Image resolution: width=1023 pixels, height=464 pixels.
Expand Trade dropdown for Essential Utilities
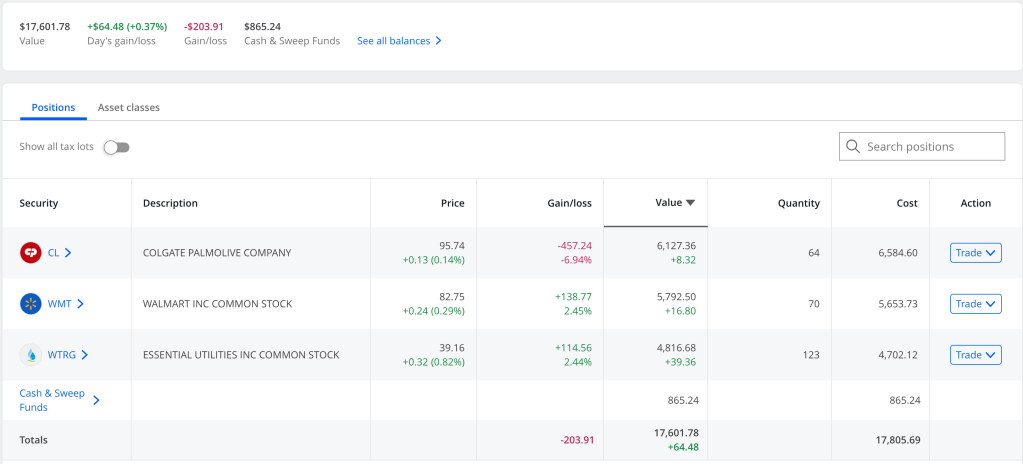975,354
